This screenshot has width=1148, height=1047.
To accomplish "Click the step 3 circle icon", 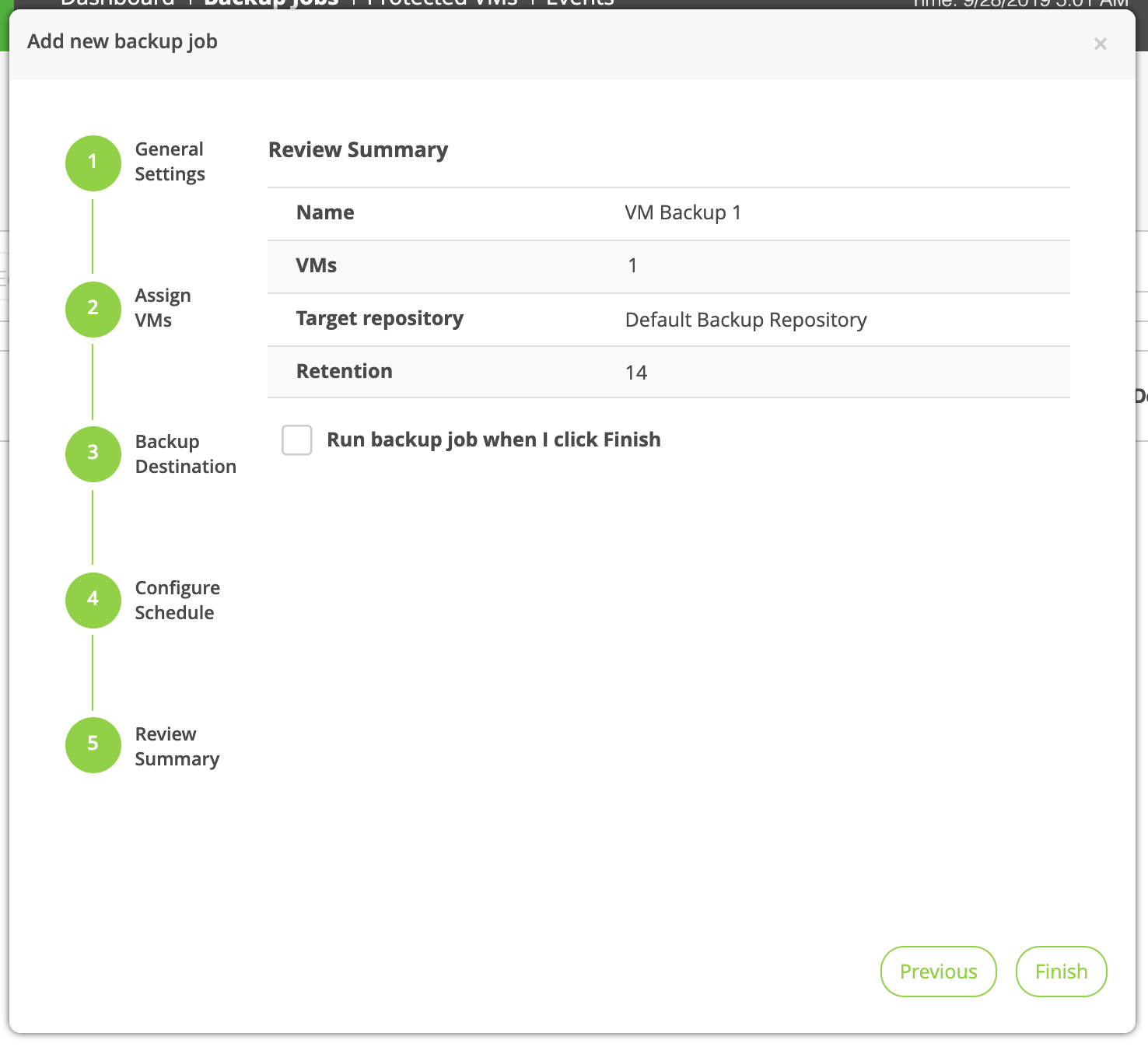I will click(x=93, y=453).
